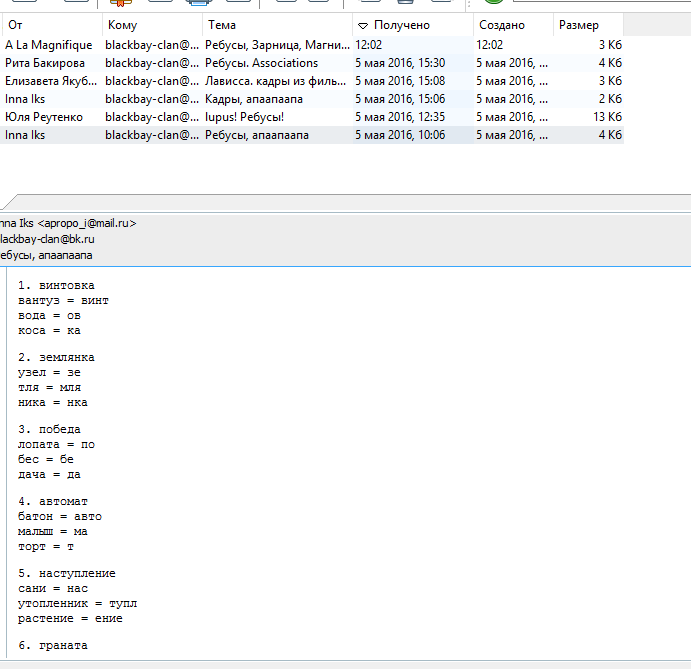Screen dimensions: 691x669
Task: Open the email from A La Magnifique
Action: pos(49,45)
